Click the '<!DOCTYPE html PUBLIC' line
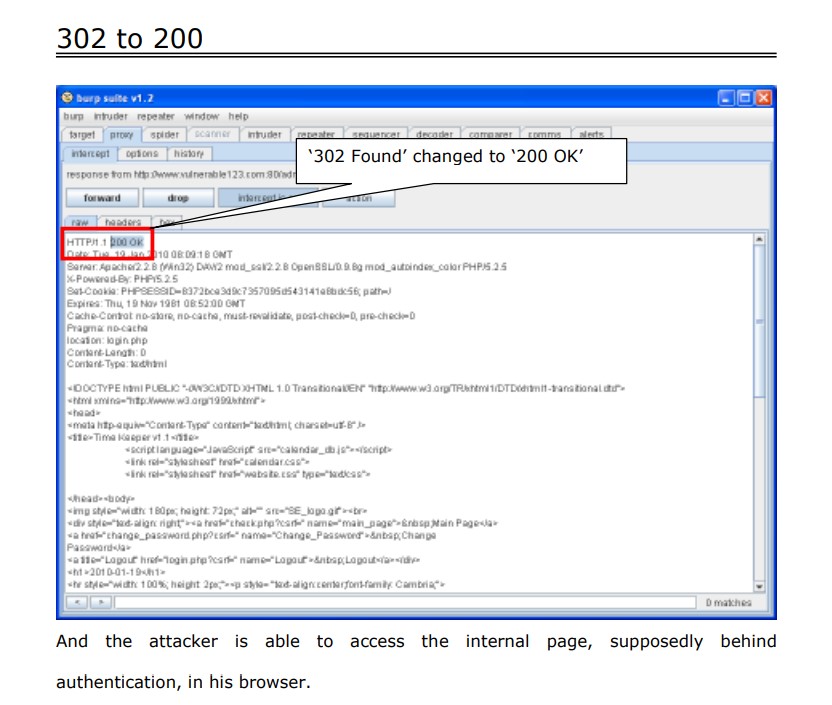 pos(346,388)
